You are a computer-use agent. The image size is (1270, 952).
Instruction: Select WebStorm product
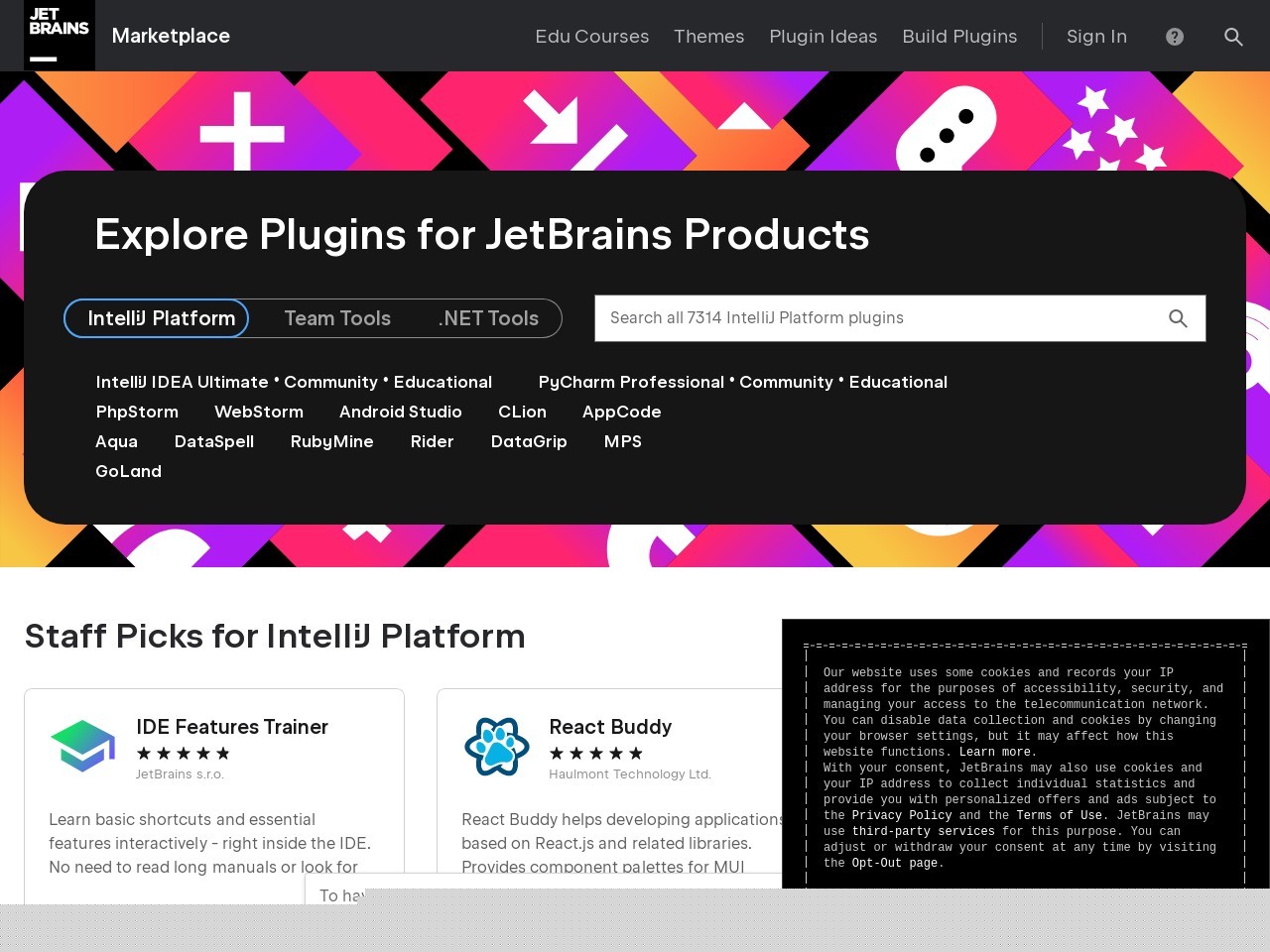tap(259, 412)
